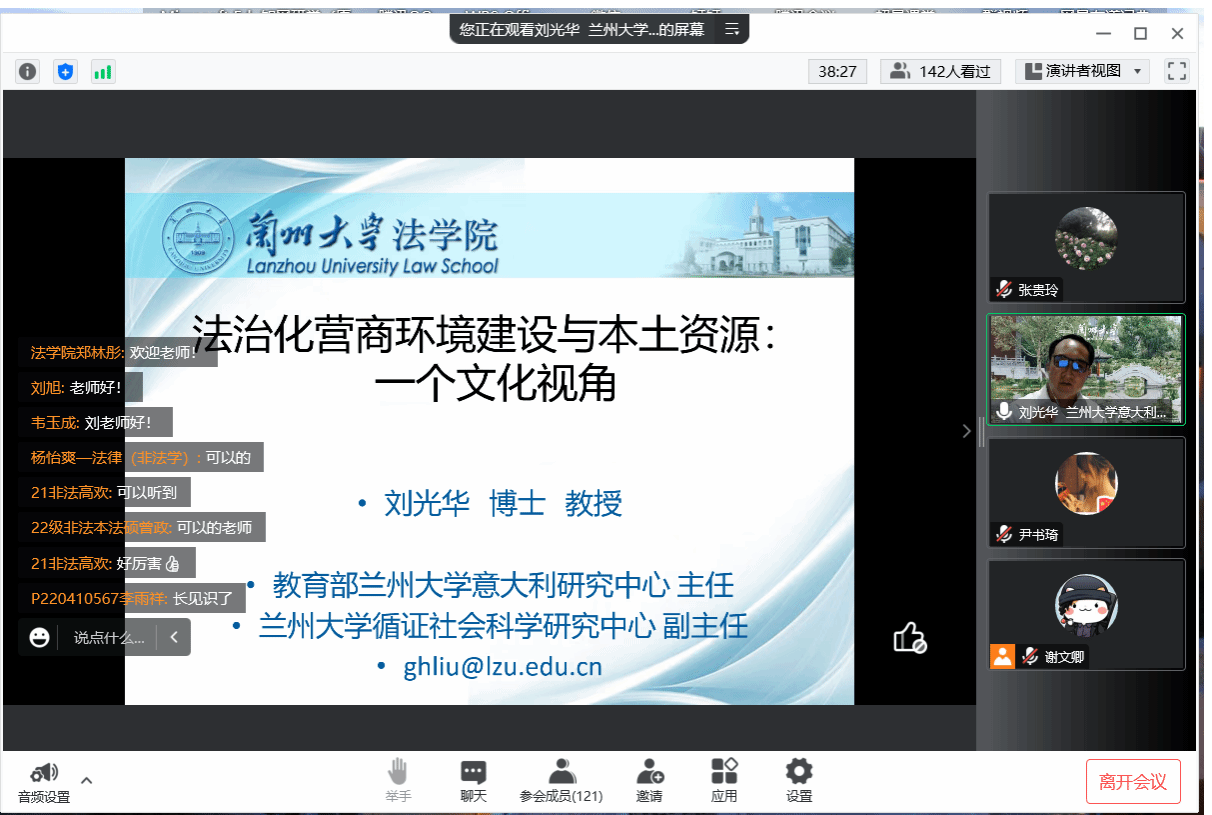This screenshot has width=1212, height=815.
Task: Open 参会成员(121) participants list
Action: 561,780
